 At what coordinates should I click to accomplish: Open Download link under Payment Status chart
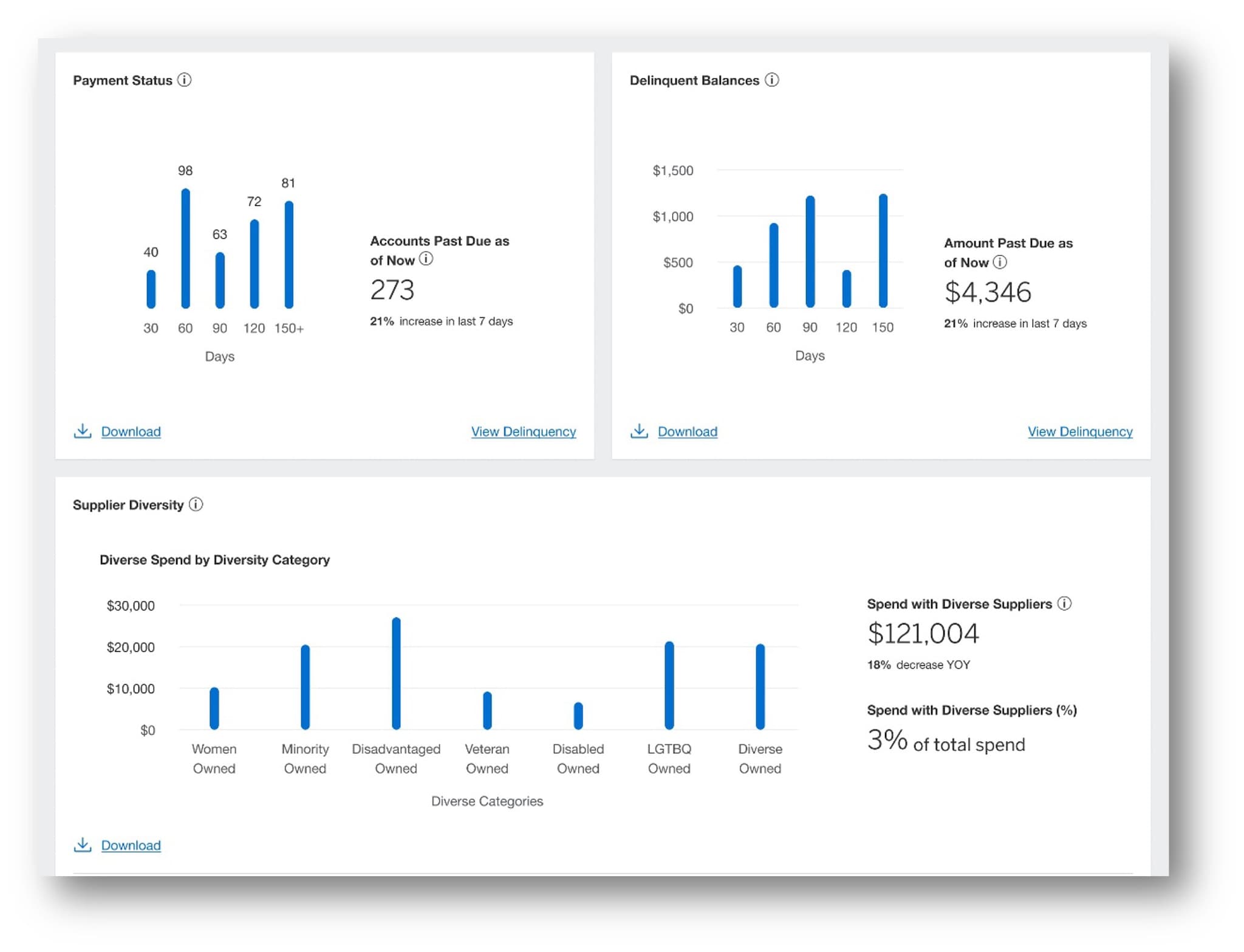pos(131,431)
